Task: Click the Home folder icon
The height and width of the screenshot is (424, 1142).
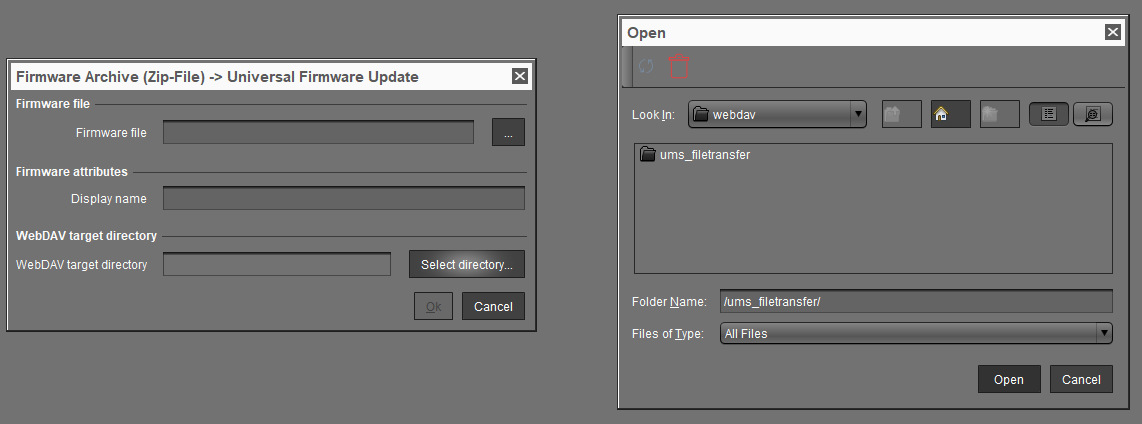Action: [950, 114]
